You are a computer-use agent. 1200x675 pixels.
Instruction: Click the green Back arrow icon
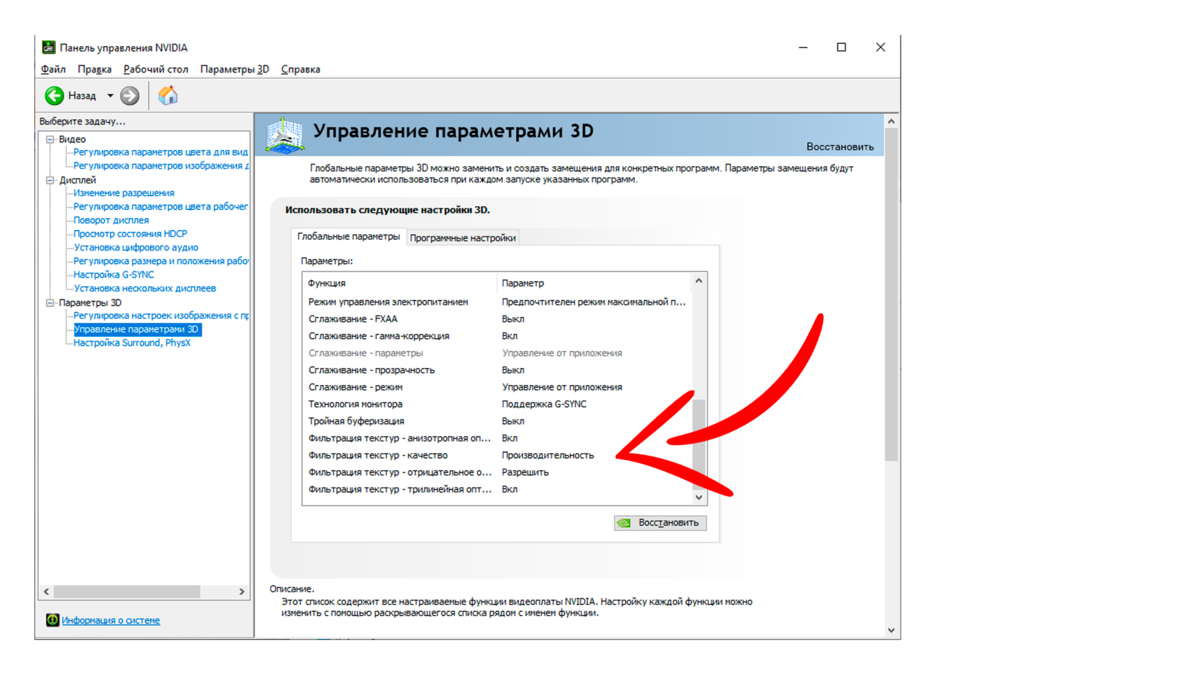(x=54, y=96)
